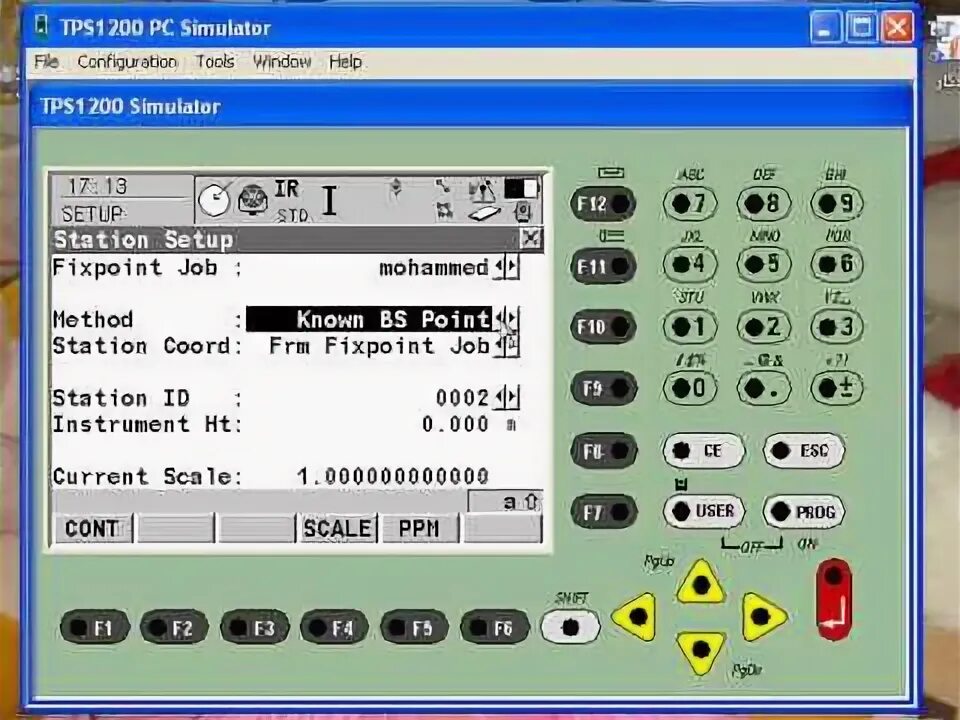Open the Help menu
Image resolution: width=960 pixels, height=720 pixels.
pyautogui.click(x=345, y=61)
